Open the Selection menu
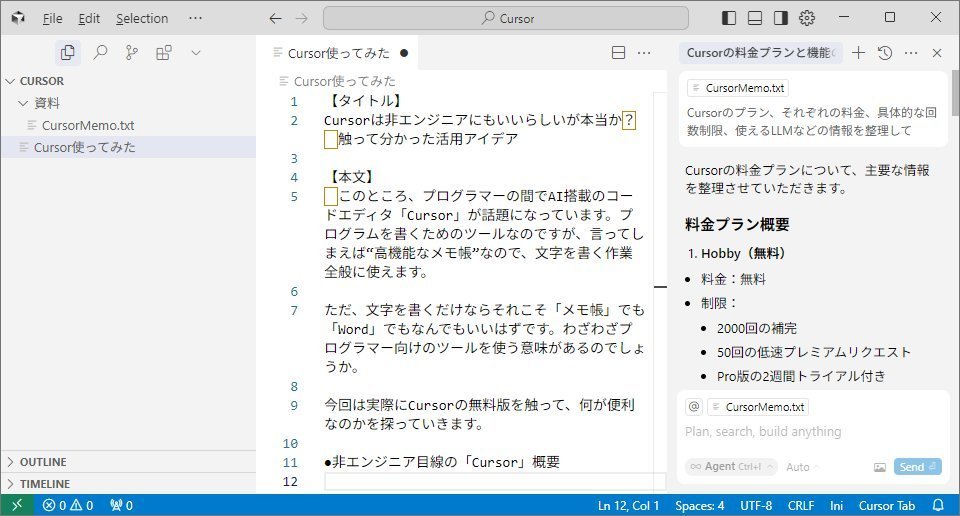Viewport: 960px width, 516px height. [x=142, y=18]
